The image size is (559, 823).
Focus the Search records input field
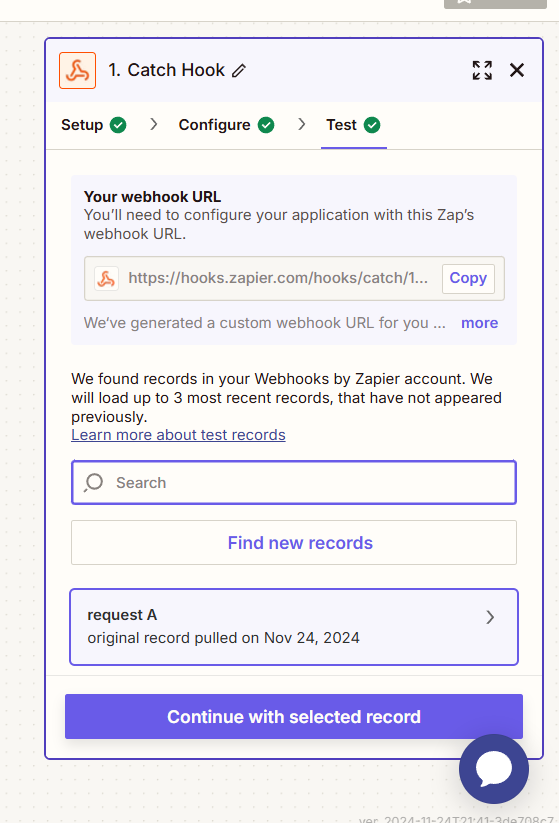294,482
